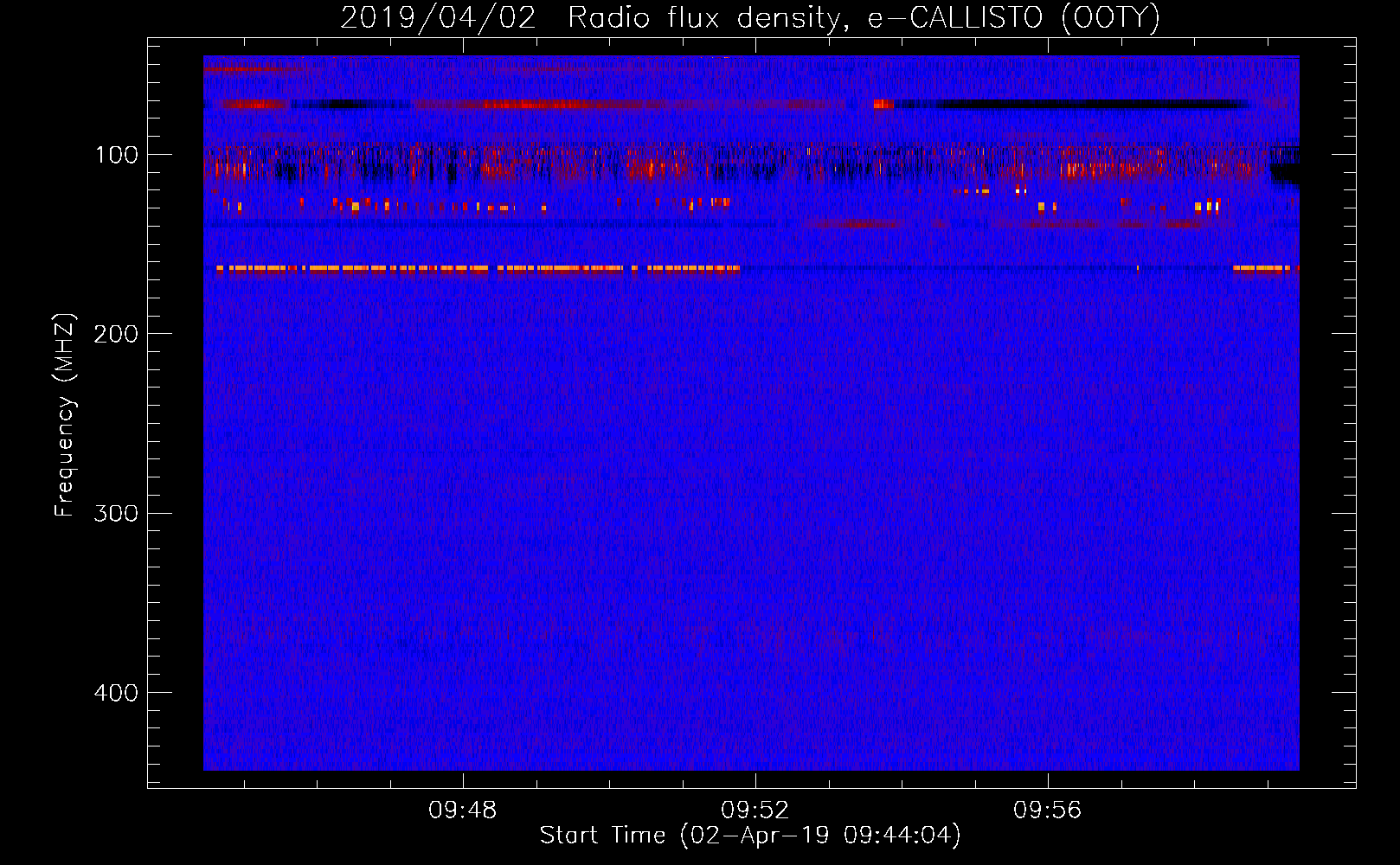
Task: Click the plot title "2019/04/02 Radio flux density, e-CALLISTO (OOTY)"
Action: pyautogui.click(x=750, y=18)
